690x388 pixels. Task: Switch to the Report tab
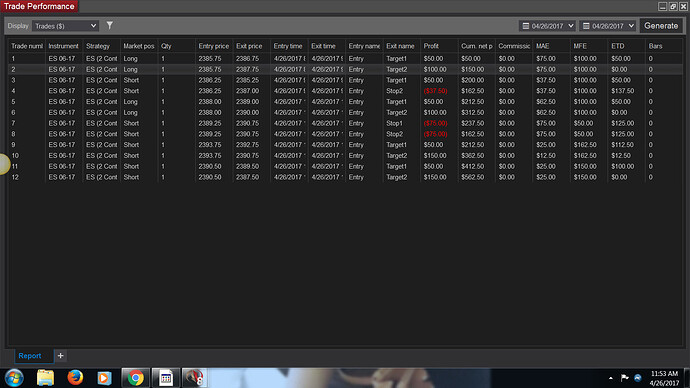click(30, 355)
